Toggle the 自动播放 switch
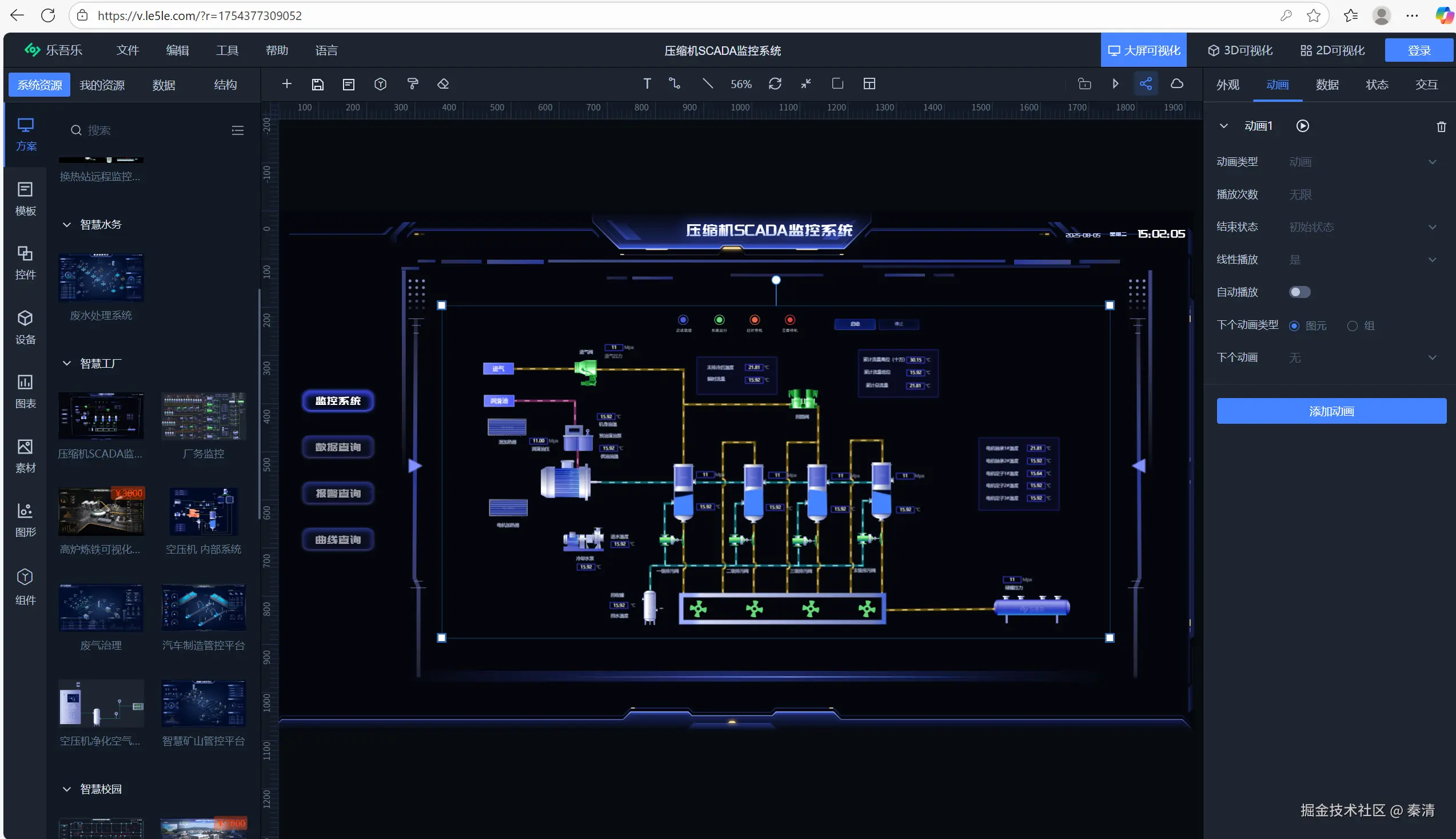Screen dimensions: 1456x839 point(1299,292)
